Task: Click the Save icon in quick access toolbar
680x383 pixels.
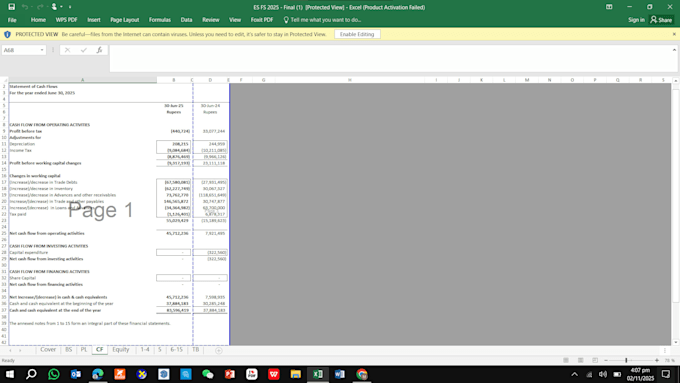Action: [12, 7]
